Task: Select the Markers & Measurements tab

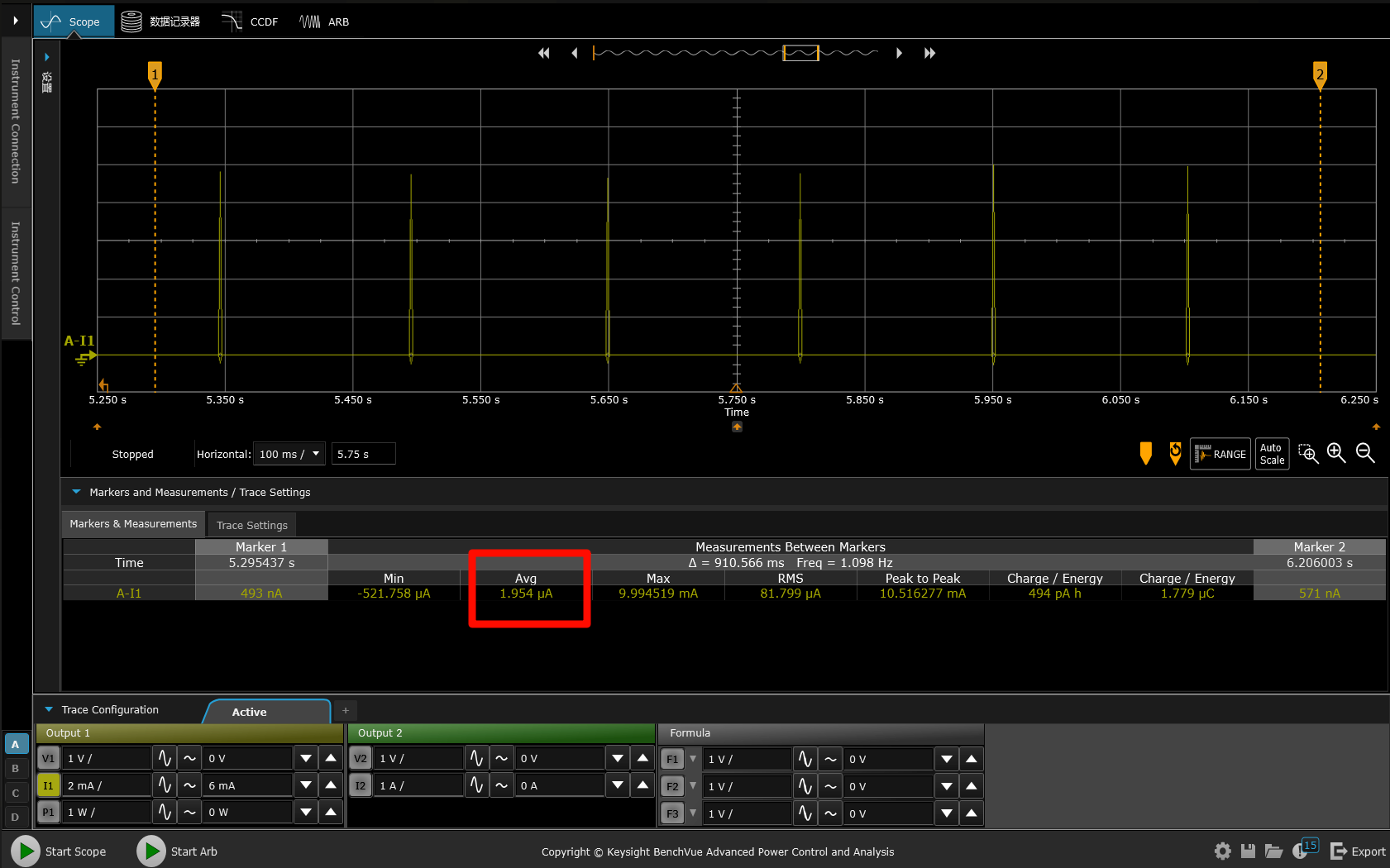Action: (x=133, y=524)
